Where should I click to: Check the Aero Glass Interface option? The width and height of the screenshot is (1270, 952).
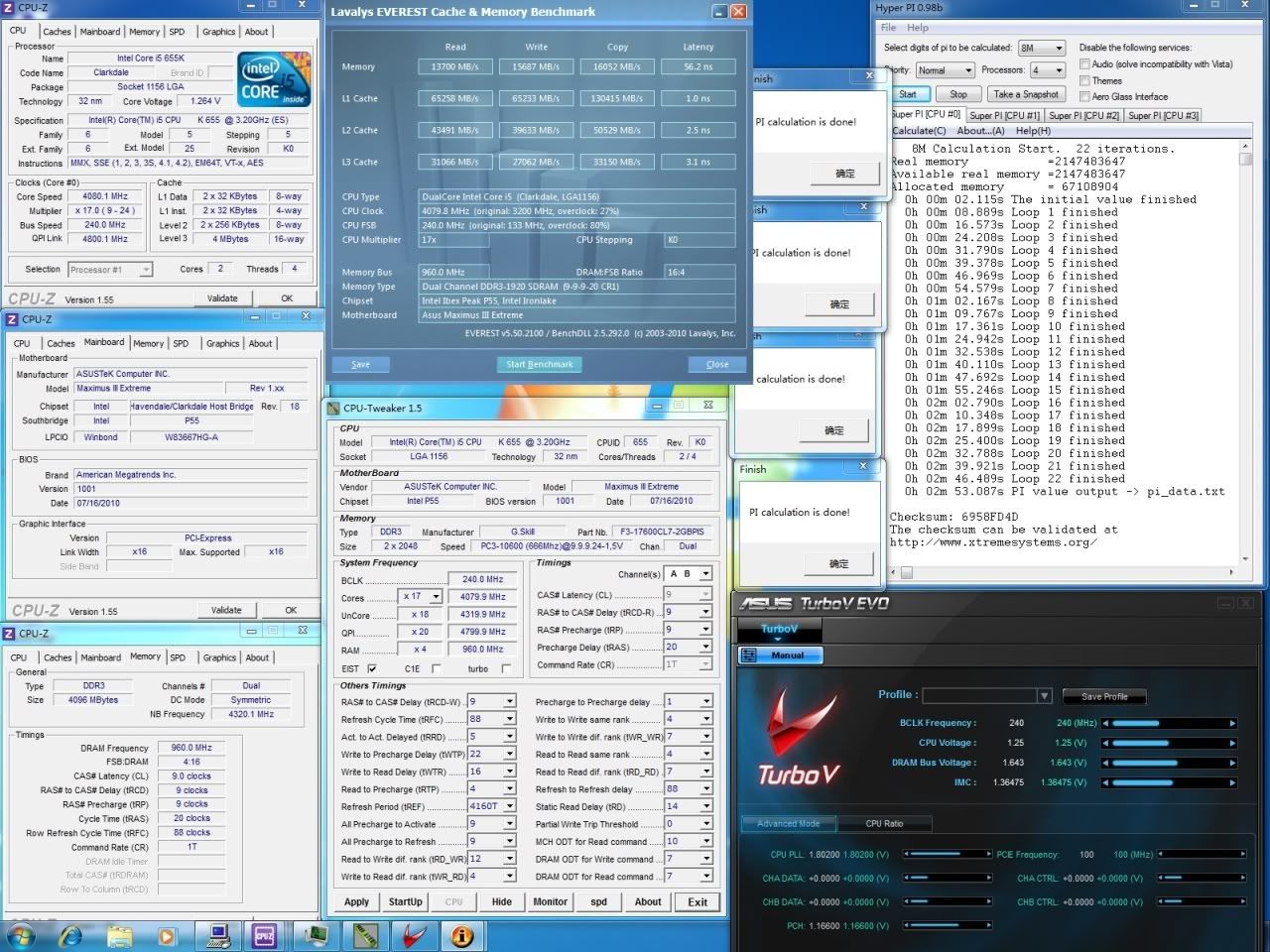[1085, 97]
